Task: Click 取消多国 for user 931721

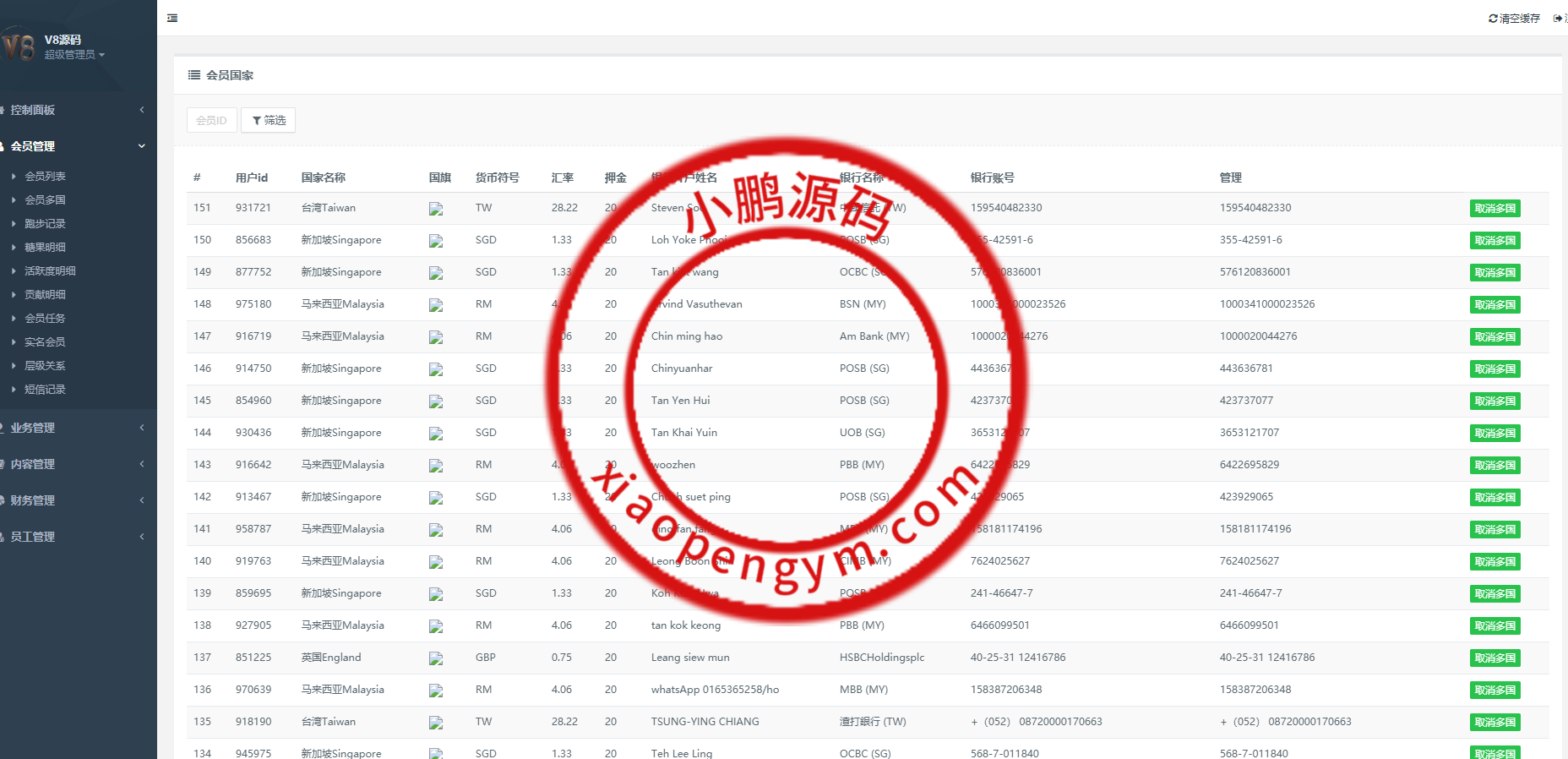Action: click(x=1494, y=209)
